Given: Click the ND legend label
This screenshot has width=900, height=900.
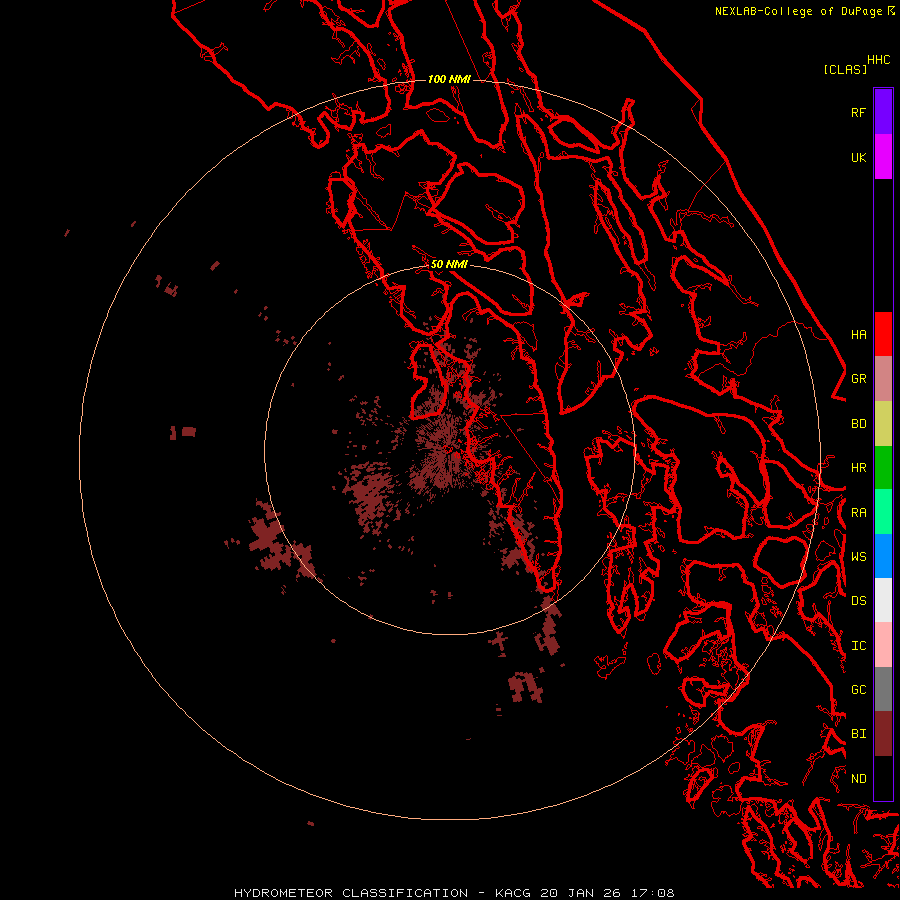Looking at the screenshot, I should click(859, 779).
